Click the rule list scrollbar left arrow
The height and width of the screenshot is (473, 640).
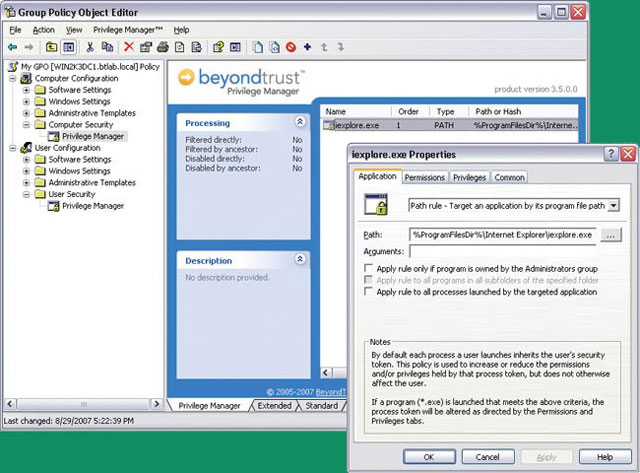pos(326,373)
